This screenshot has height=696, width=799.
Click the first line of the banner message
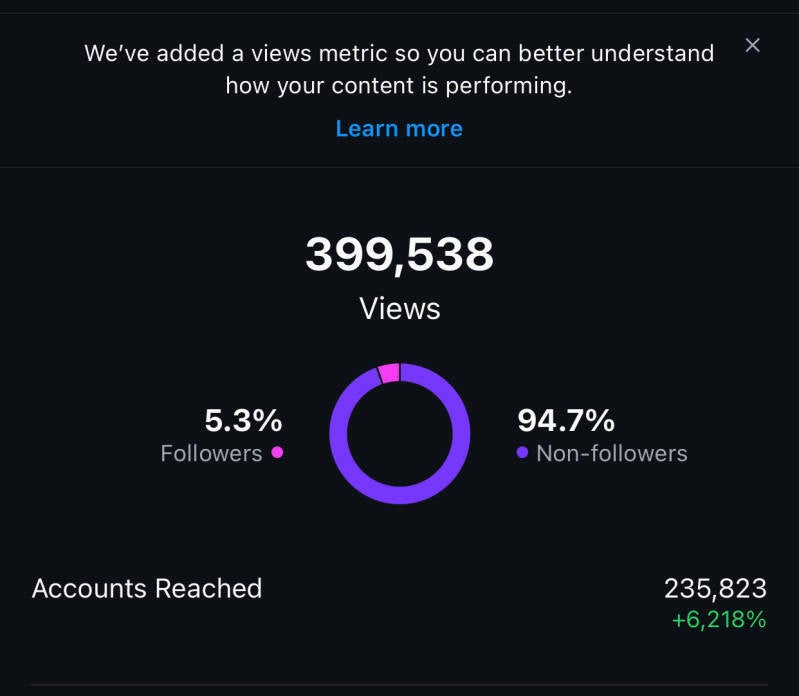pos(399,53)
